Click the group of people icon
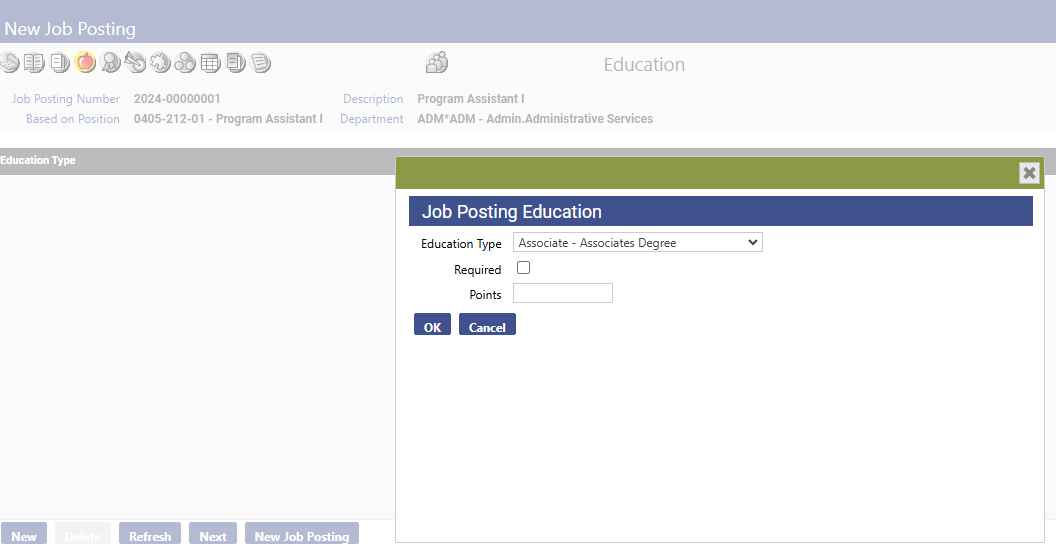Viewport: 1056px width, 556px height. pyautogui.click(x=437, y=62)
